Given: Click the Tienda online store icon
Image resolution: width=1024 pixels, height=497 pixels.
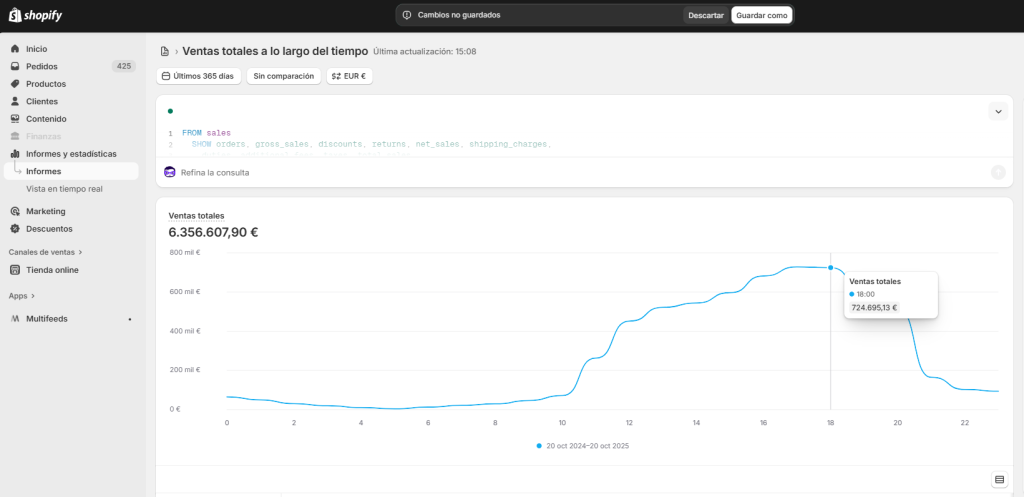Looking at the screenshot, I should 15,270.
